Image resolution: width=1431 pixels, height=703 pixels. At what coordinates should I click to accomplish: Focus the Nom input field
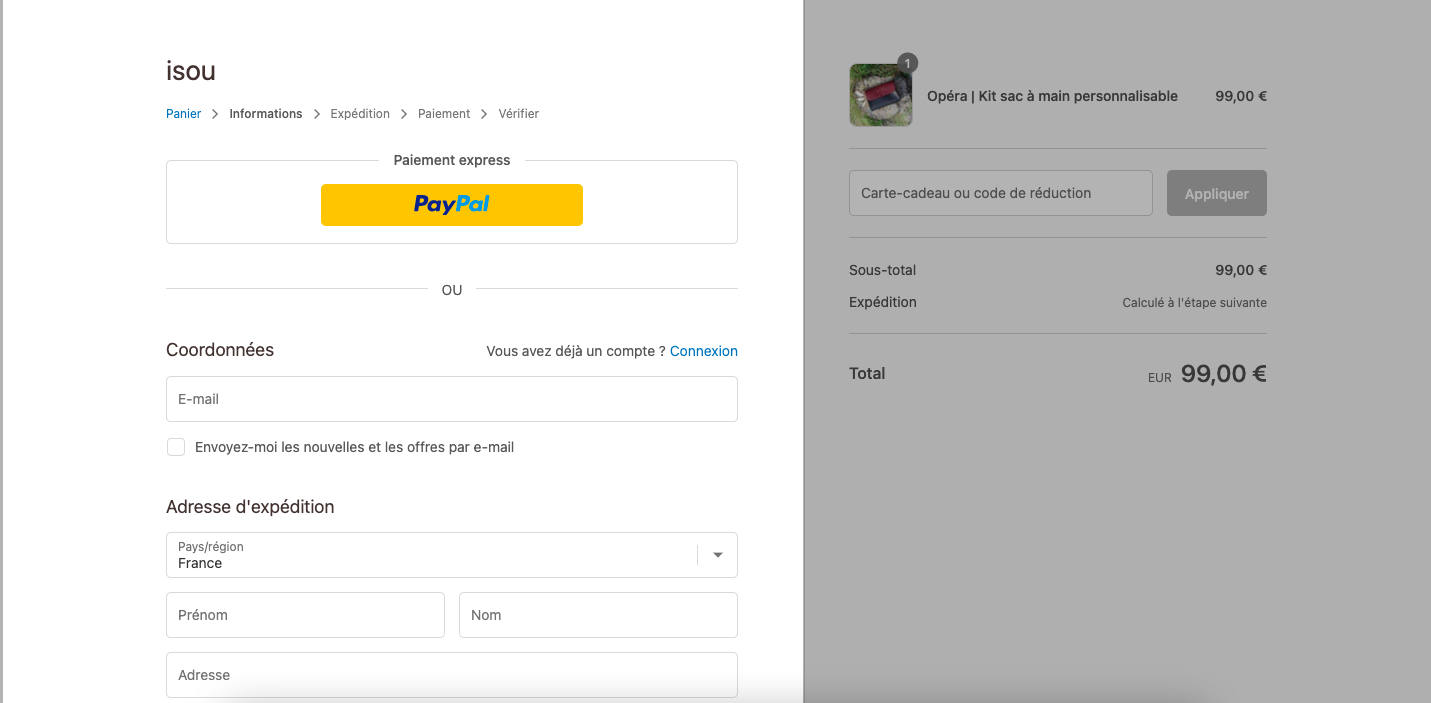(x=598, y=615)
